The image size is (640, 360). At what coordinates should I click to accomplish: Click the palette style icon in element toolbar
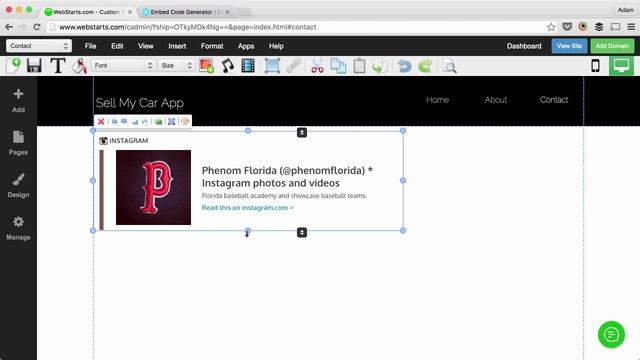185,122
